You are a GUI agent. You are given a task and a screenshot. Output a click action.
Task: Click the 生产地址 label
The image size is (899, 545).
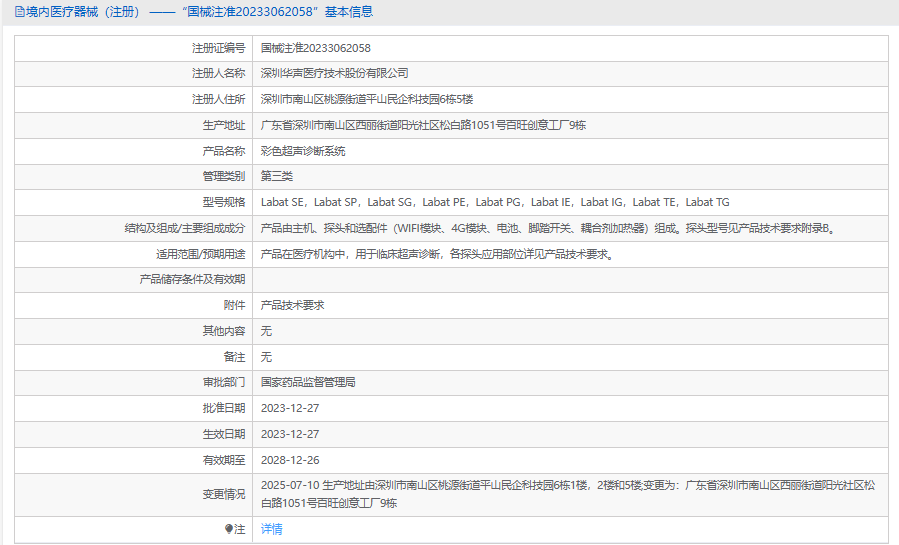(224, 125)
